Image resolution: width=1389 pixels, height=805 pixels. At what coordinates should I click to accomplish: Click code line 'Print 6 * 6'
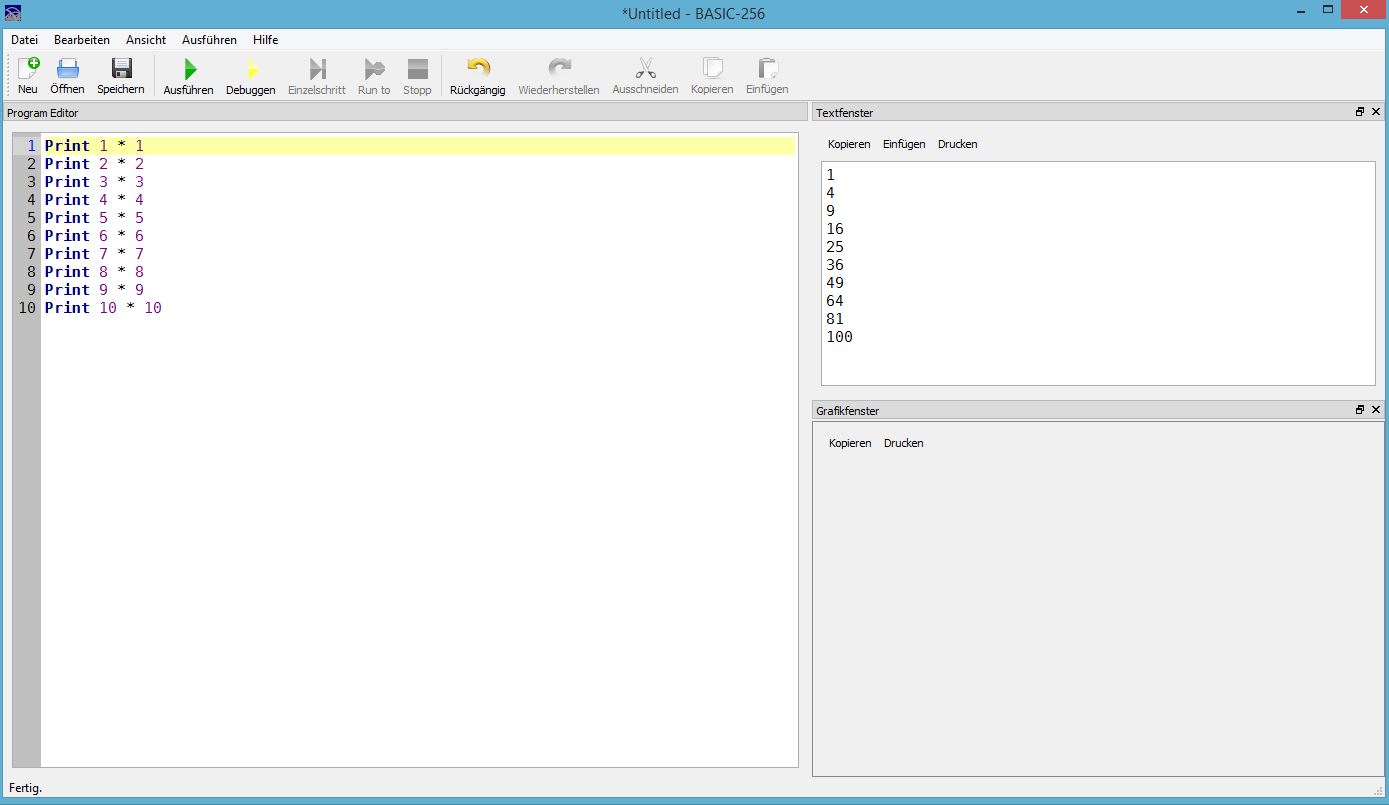pos(94,236)
